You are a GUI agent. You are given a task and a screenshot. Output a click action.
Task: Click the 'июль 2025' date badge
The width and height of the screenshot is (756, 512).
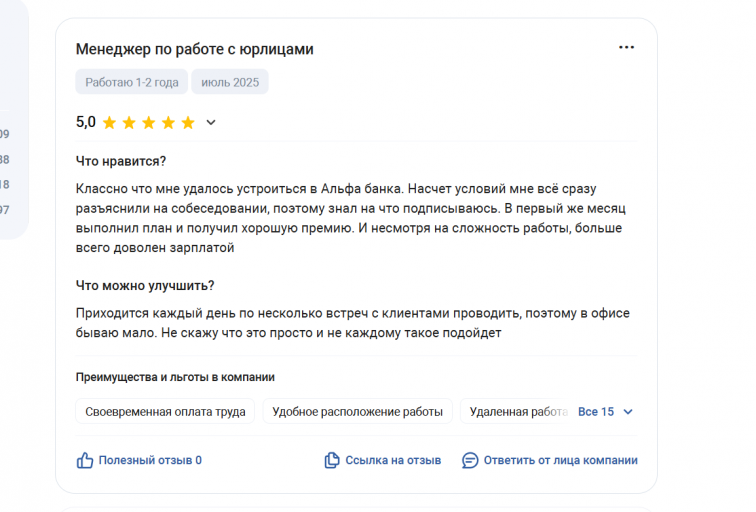click(x=230, y=82)
